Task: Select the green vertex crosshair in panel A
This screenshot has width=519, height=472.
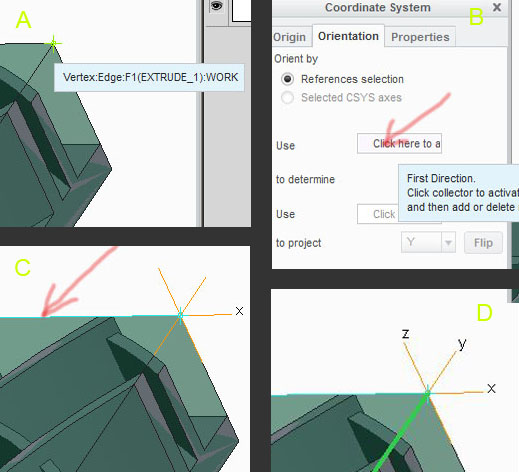Action: (53, 43)
